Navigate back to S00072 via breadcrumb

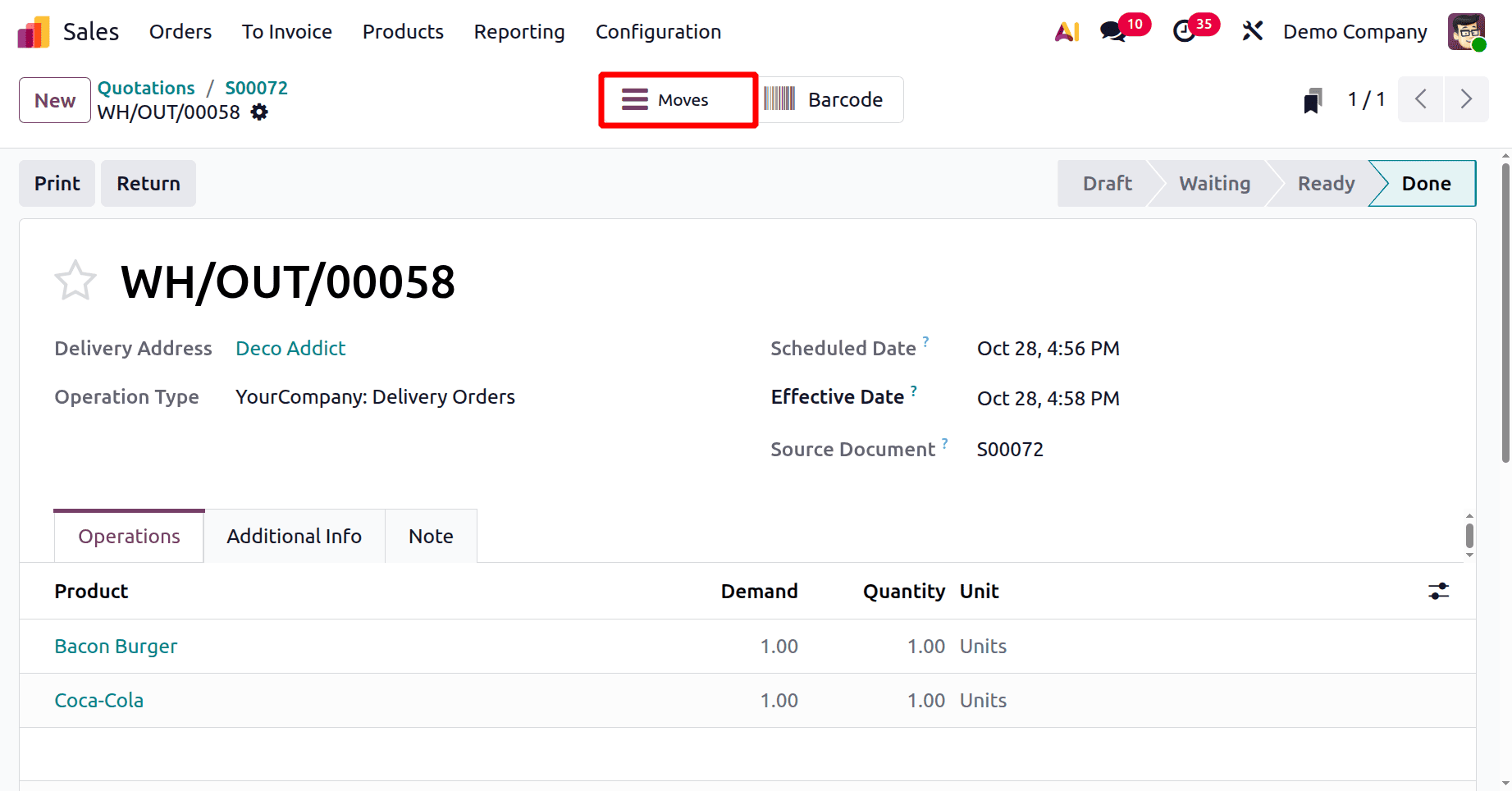[x=255, y=87]
